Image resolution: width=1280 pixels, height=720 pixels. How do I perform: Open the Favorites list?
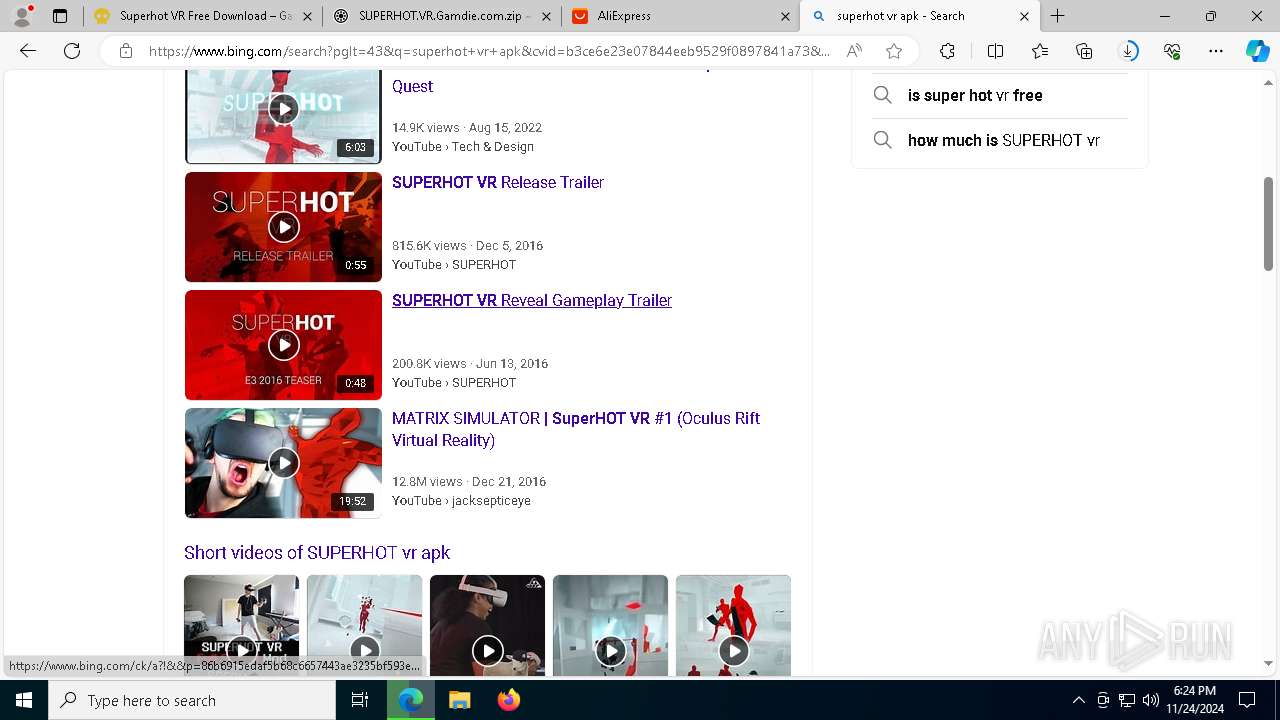[1040, 51]
